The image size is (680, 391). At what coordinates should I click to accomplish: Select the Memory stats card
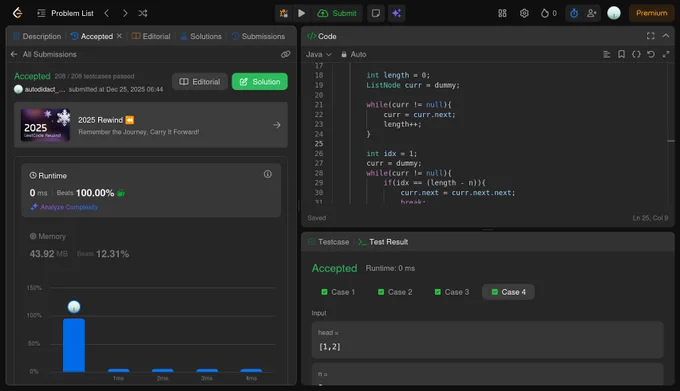[x=150, y=246]
